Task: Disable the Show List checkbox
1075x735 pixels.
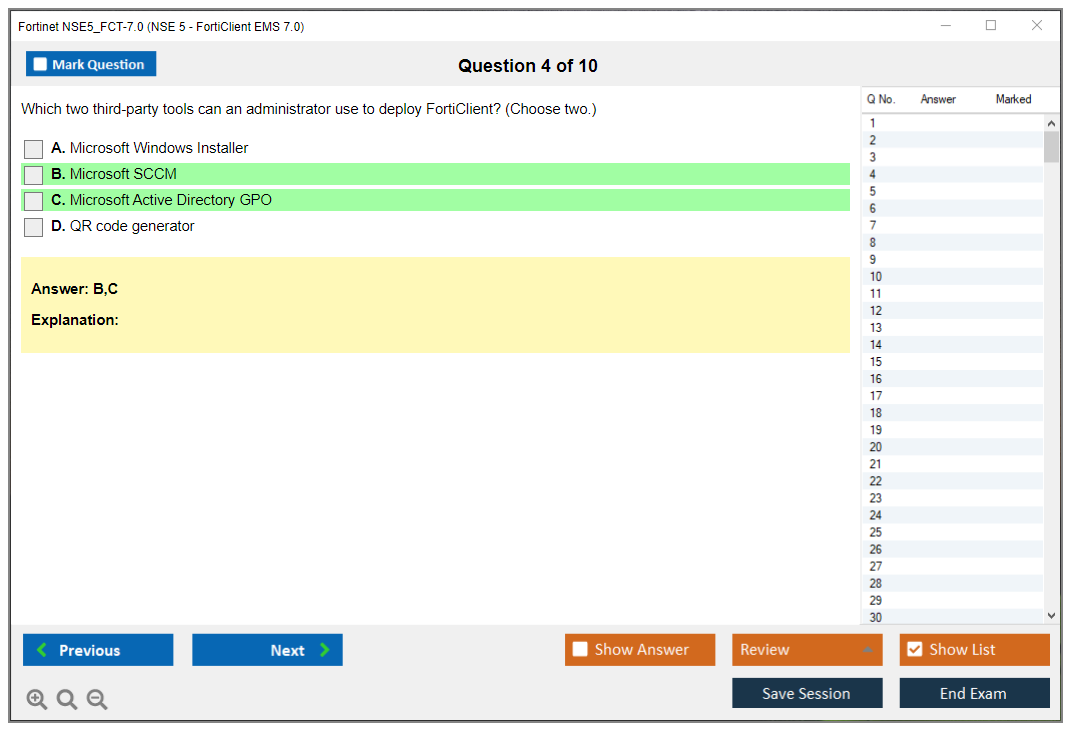Action: tap(914, 650)
